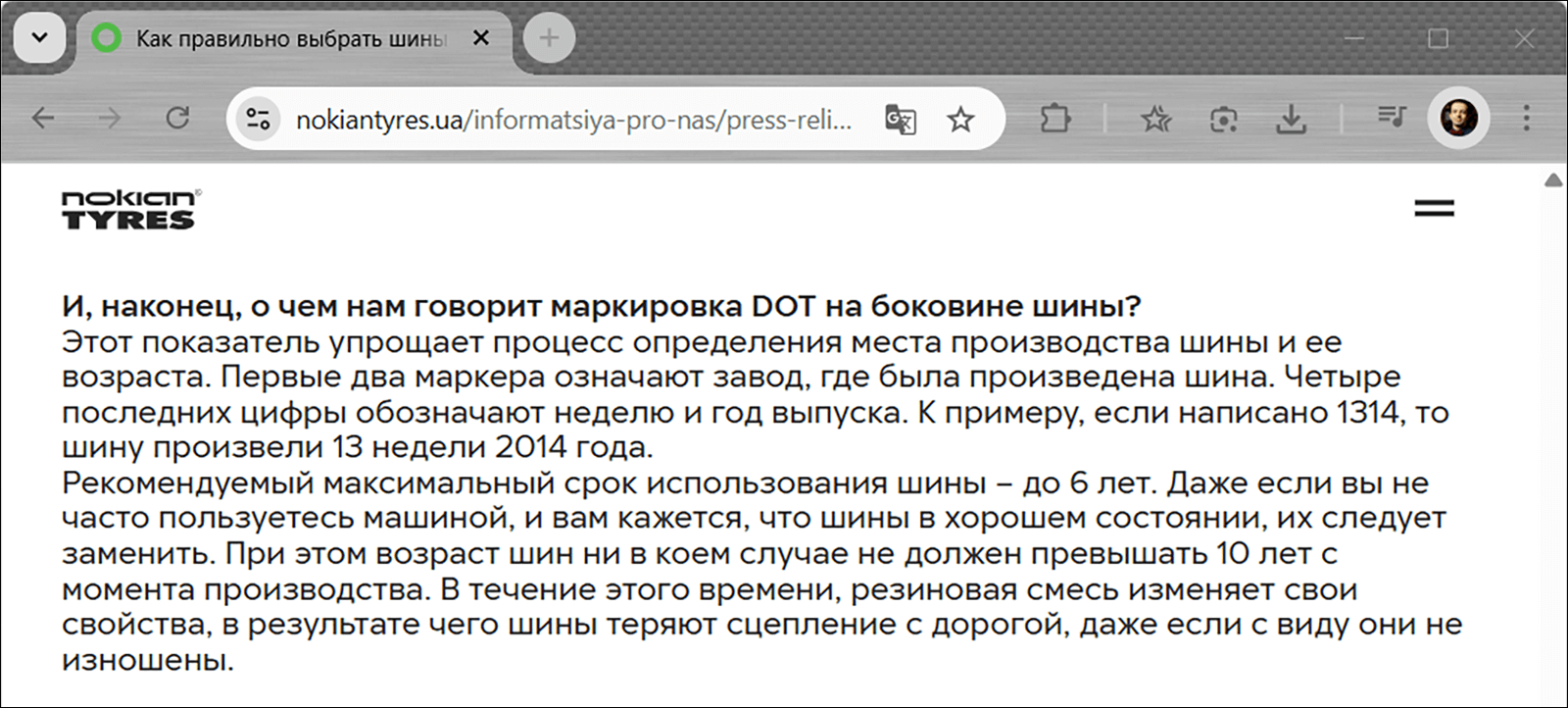Click the nokiantyres.ua address bar URL
Screen dimensions: 1568x708
click(574, 120)
